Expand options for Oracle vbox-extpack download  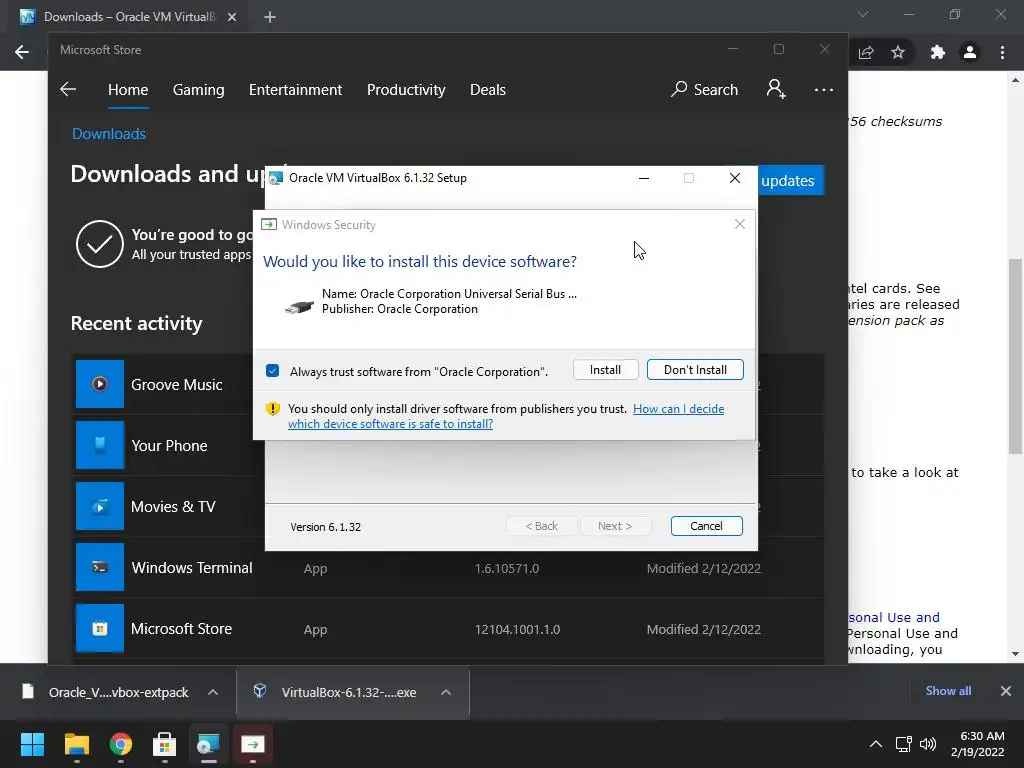[x=213, y=692]
